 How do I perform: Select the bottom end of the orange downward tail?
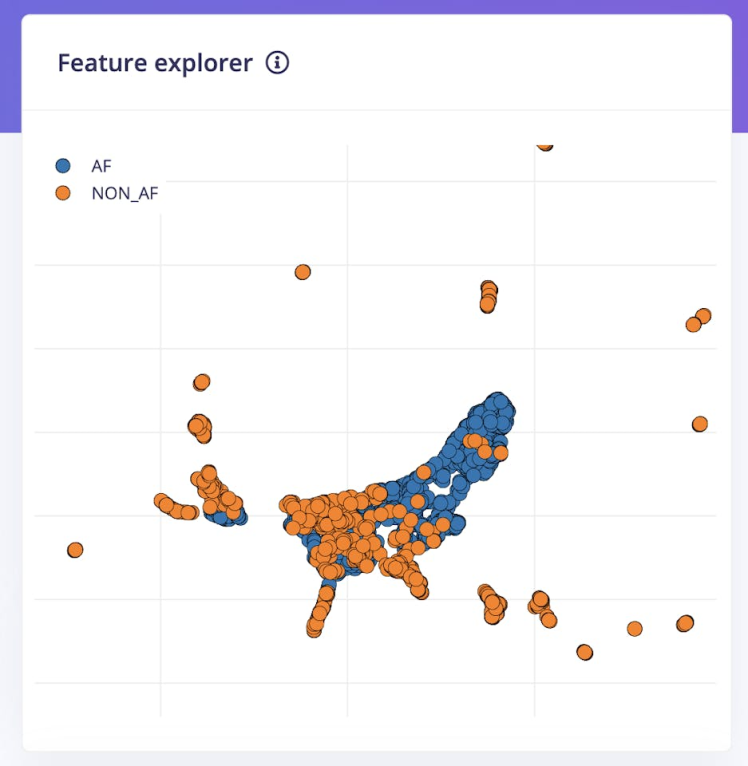pos(315,630)
